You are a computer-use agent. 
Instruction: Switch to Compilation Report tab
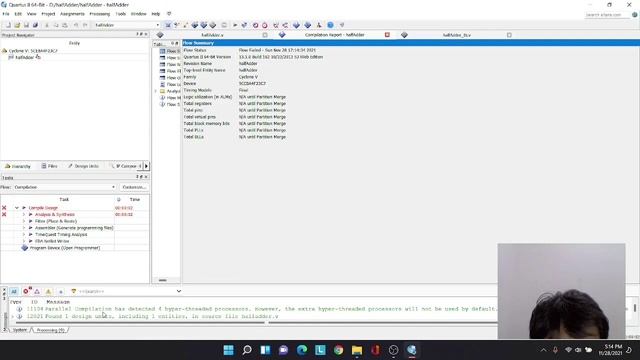(x=335, y=35)
